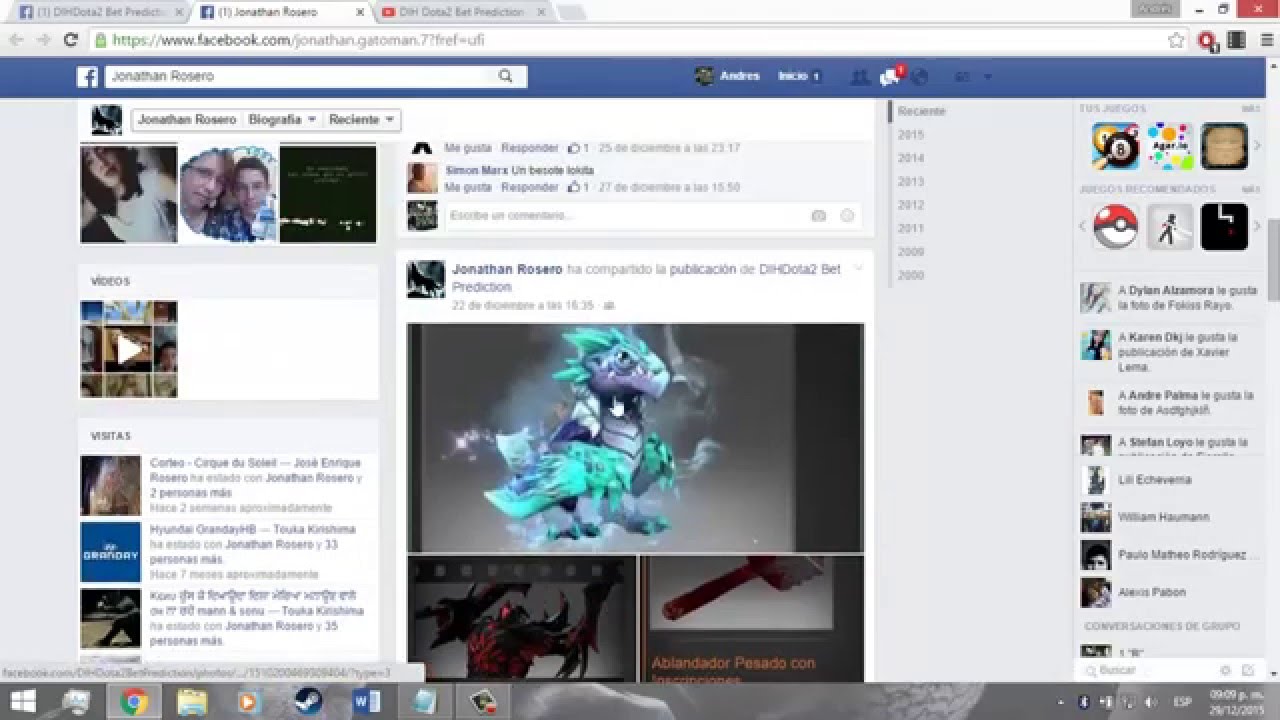1280x720 pixels.
Task: Jump to 2009 in timeline
Action: (911, 252)
